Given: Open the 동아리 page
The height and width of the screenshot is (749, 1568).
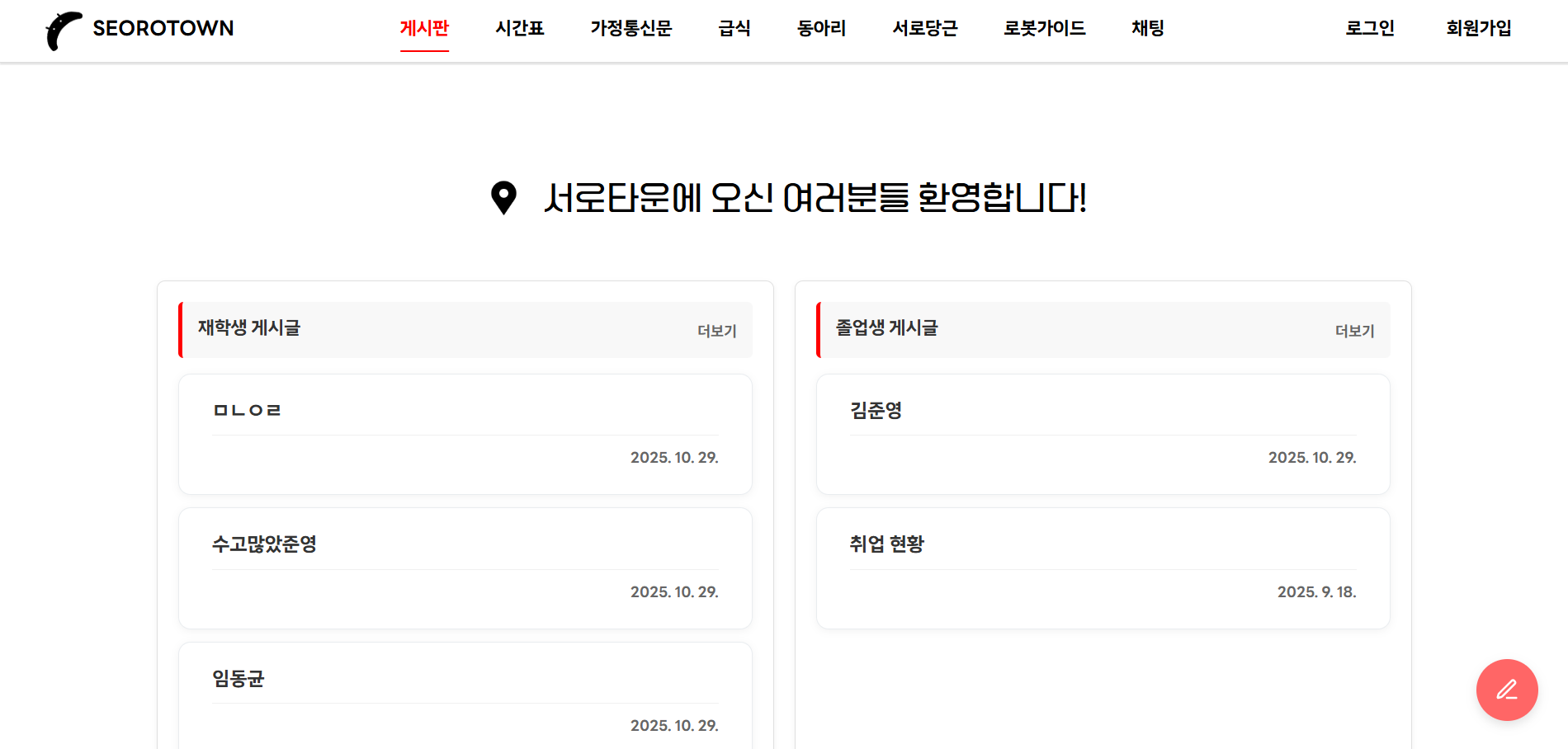Looking at the screenshot, I should [x=821, y=29].
